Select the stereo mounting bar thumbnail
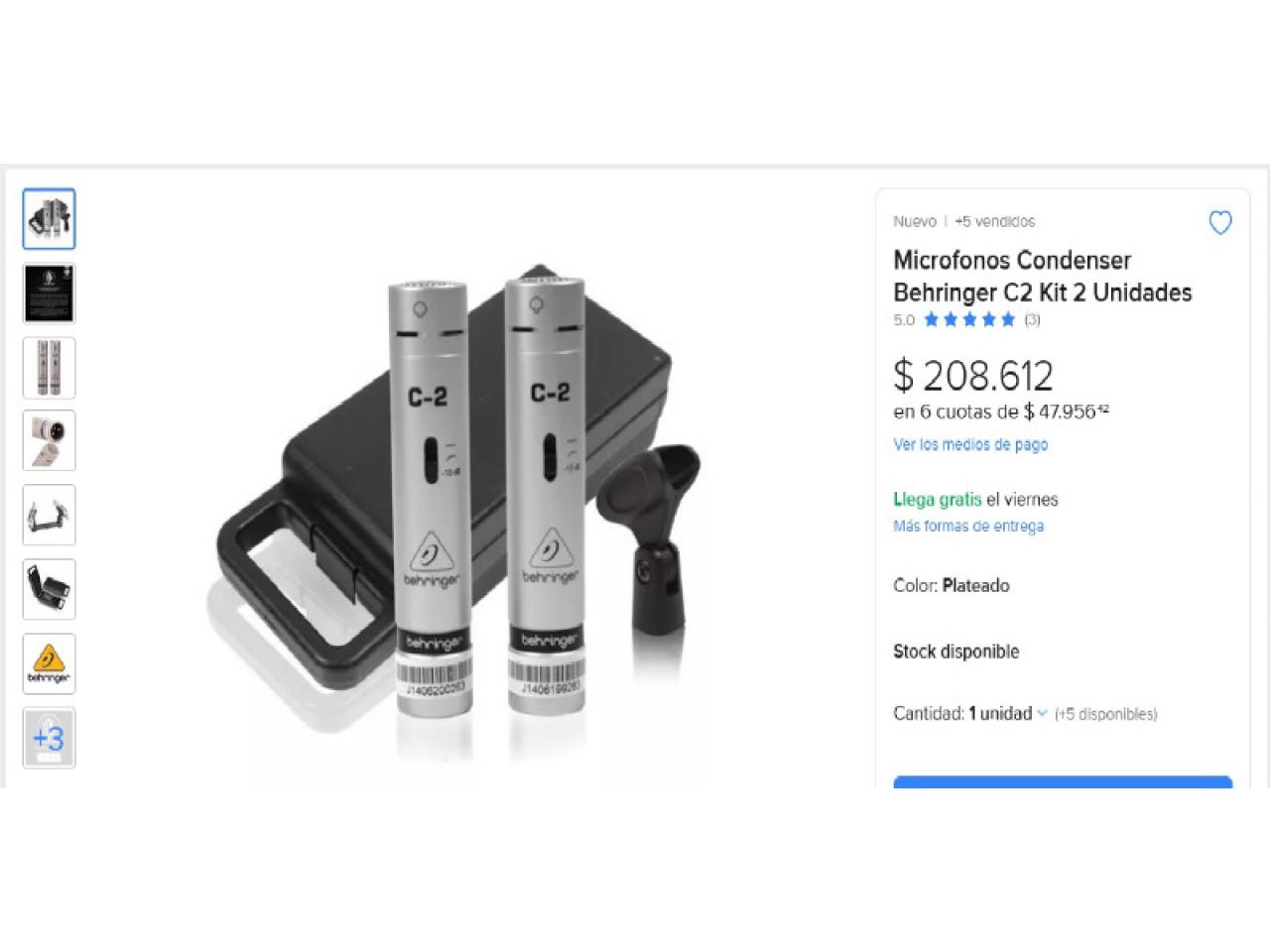 click(x=49, y=515)
